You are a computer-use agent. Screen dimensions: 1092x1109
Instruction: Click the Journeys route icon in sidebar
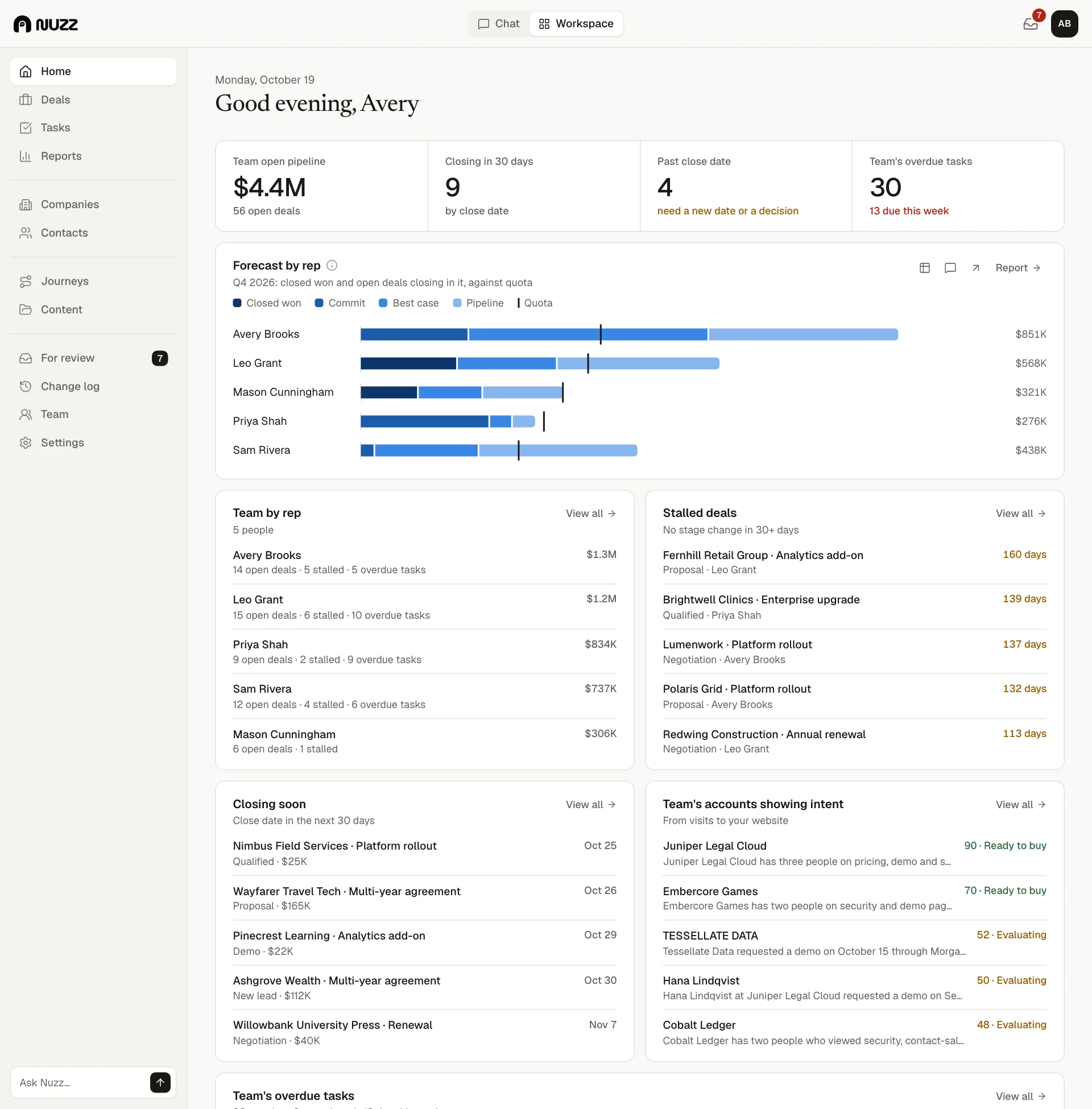pos(25,281)
